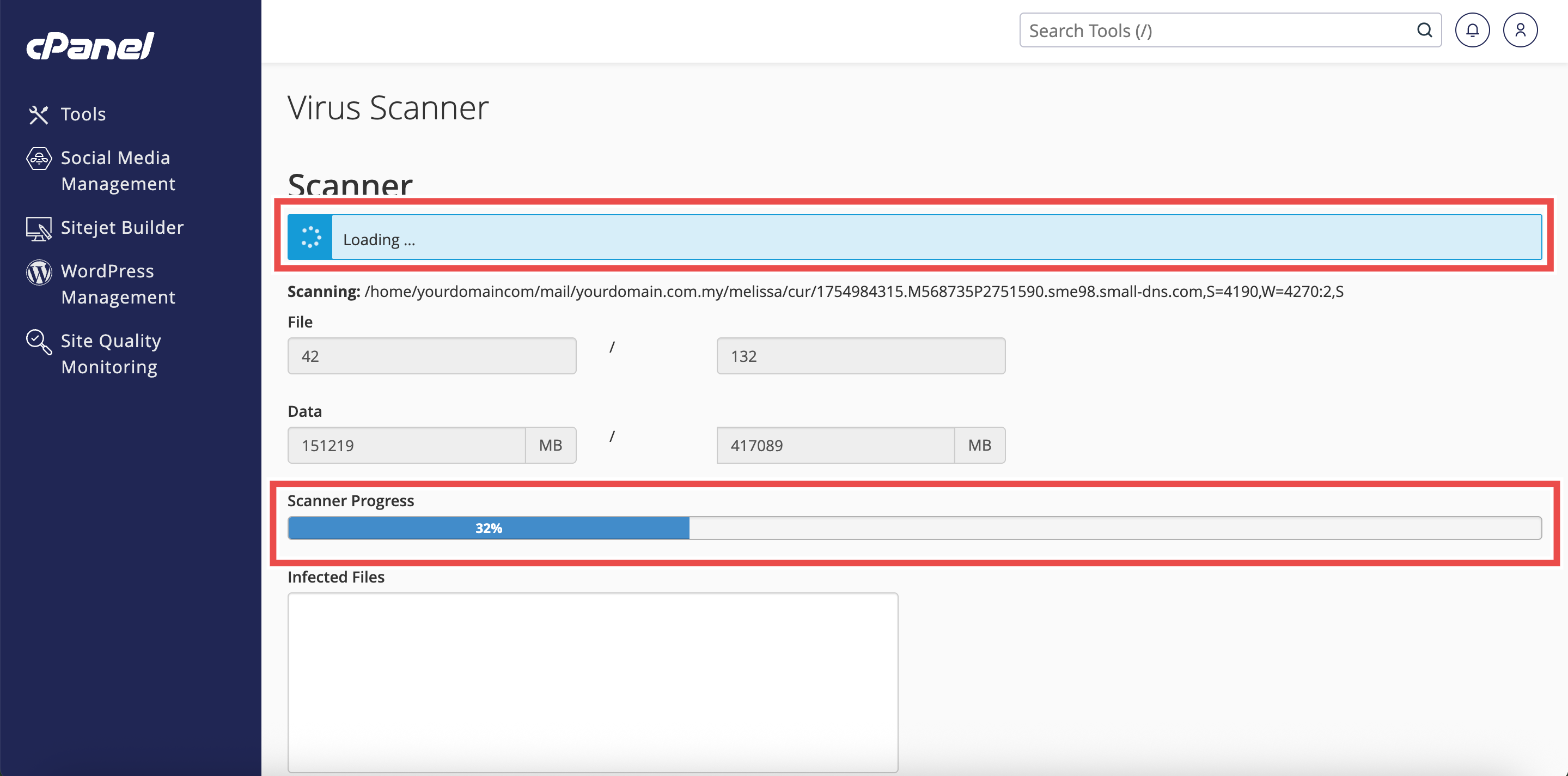Click the total files field showing 132
The image size is (1568, 776).
[x=861, y=356]
